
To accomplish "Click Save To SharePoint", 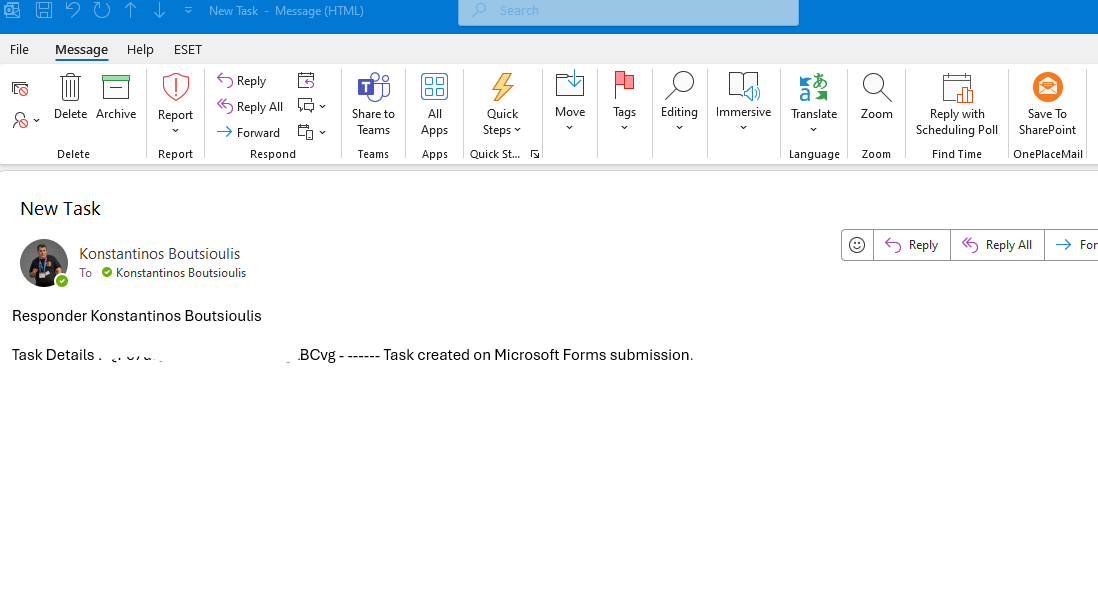I will coord(1047,104).
